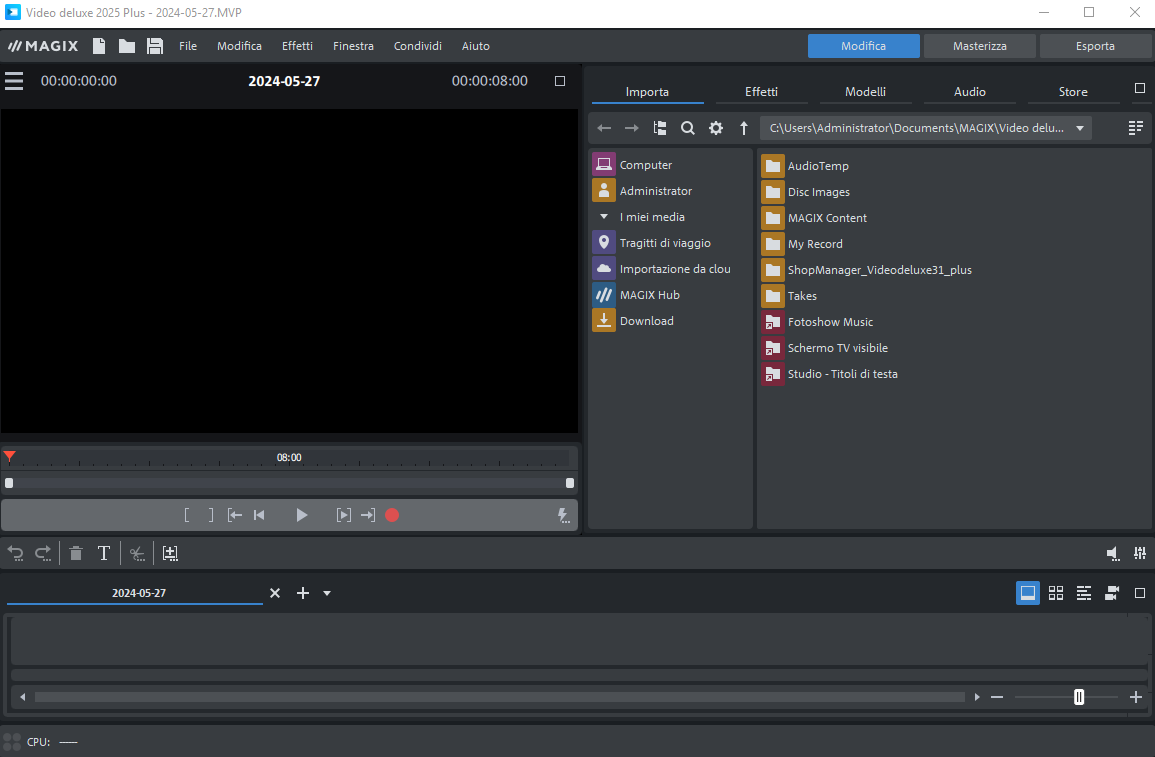Navigate forward in media pool browser
The height and width of the screenshot is (757, 1155).
click(x=632, y=128)
